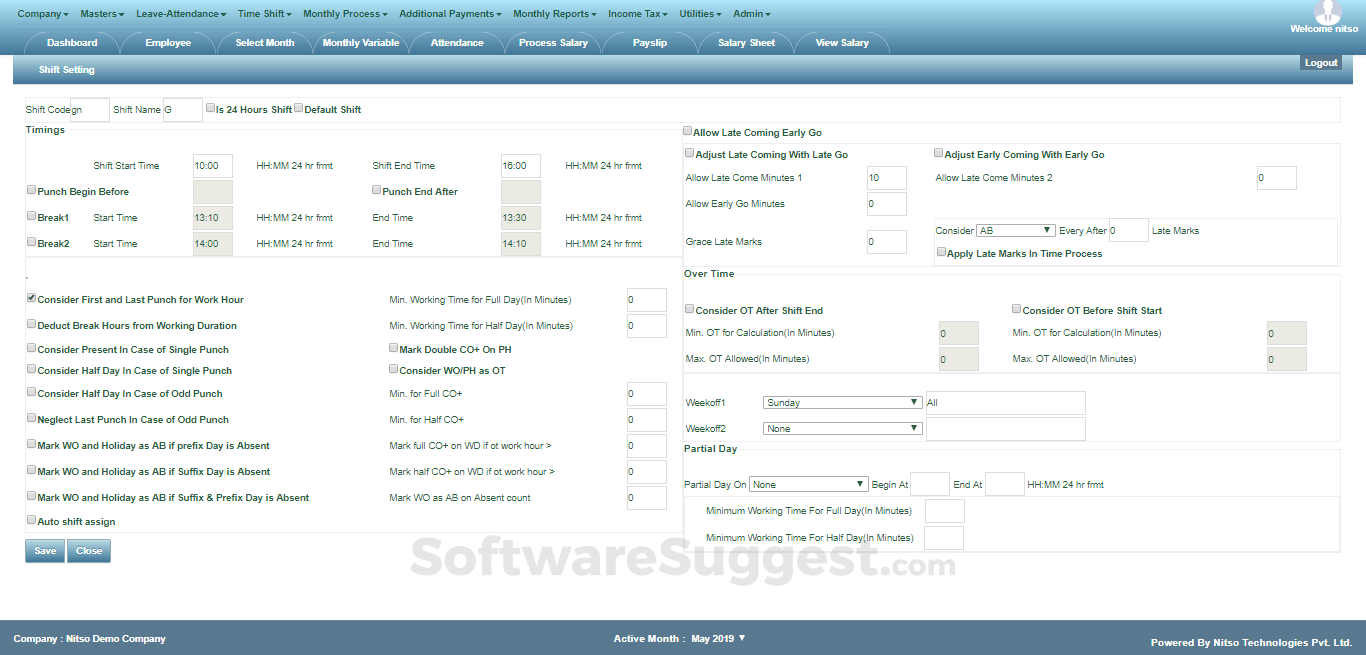Check Consider OT After Shift End
Screen dimensions: 1366x655
tap(688, 309)
